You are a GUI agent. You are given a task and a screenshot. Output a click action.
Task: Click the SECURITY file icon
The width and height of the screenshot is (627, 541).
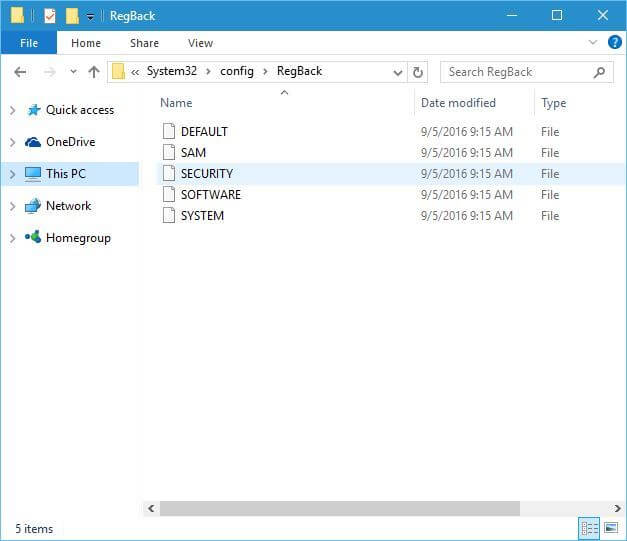pyautogui.click(x=169, y=173)
